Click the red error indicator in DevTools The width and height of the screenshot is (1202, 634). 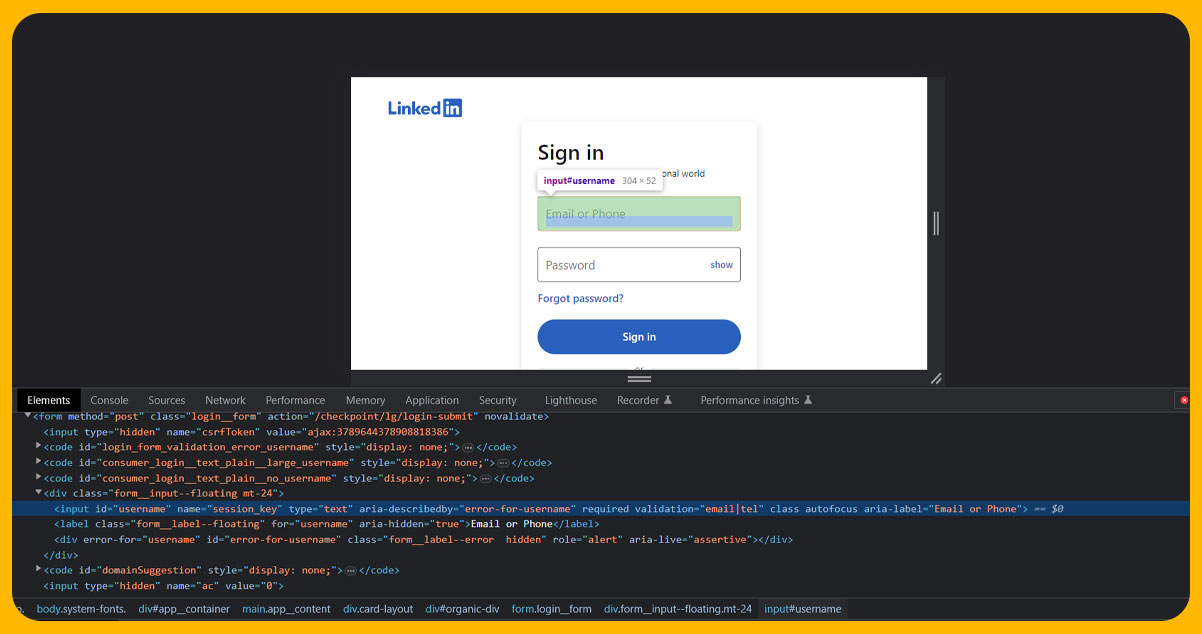pyautogui.click(x=1184, y=400)
